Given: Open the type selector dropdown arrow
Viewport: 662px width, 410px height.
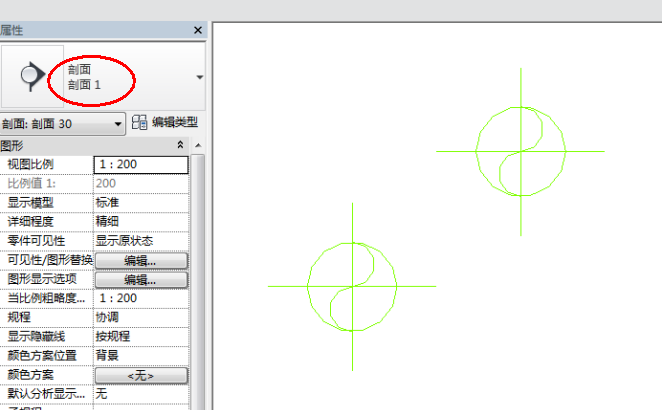Looking at the screenshot, I should pyautogui.click(x=200, y=77).
